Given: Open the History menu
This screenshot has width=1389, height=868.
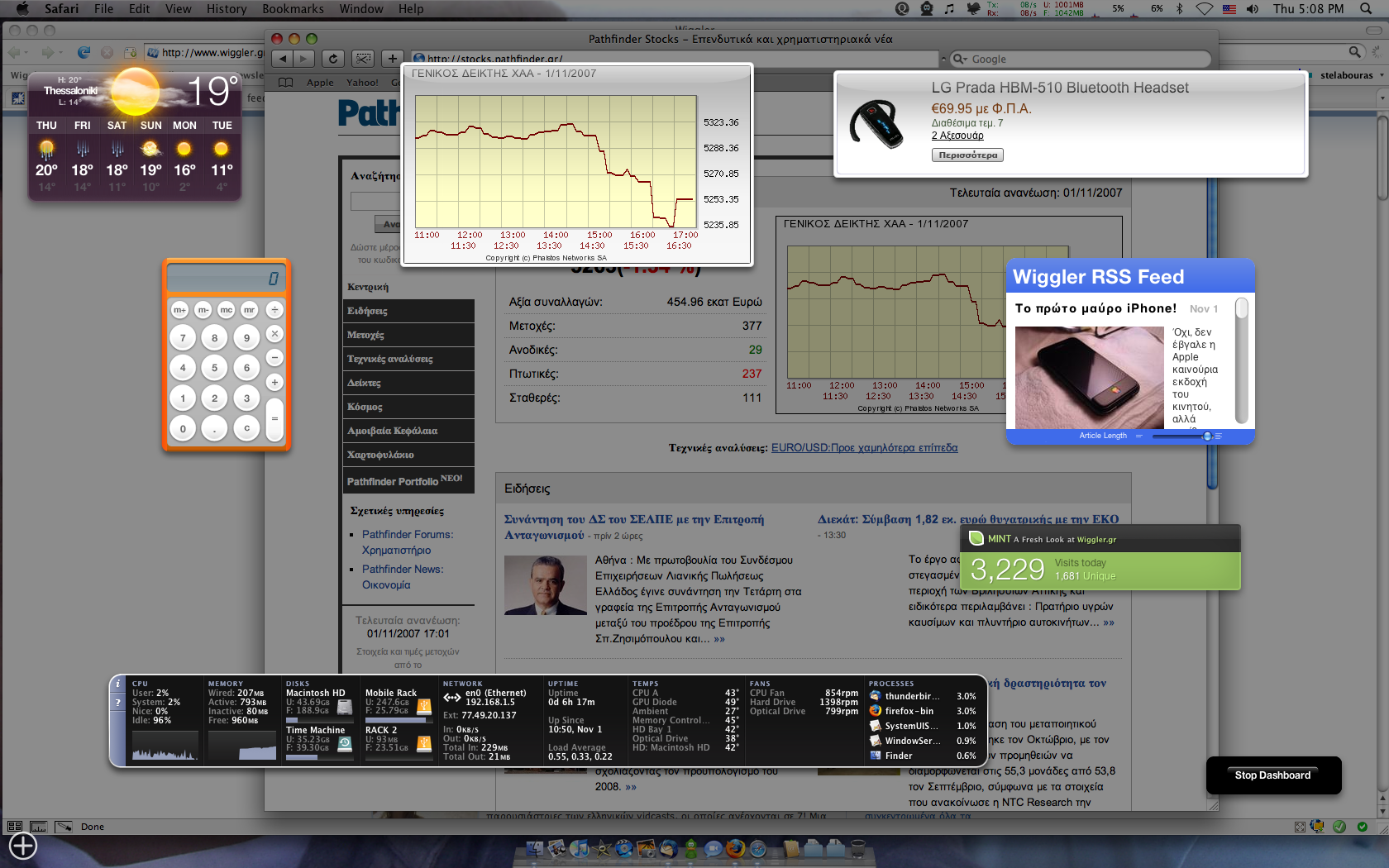Looking at the screenshot, I should click(x=227, y=9).
